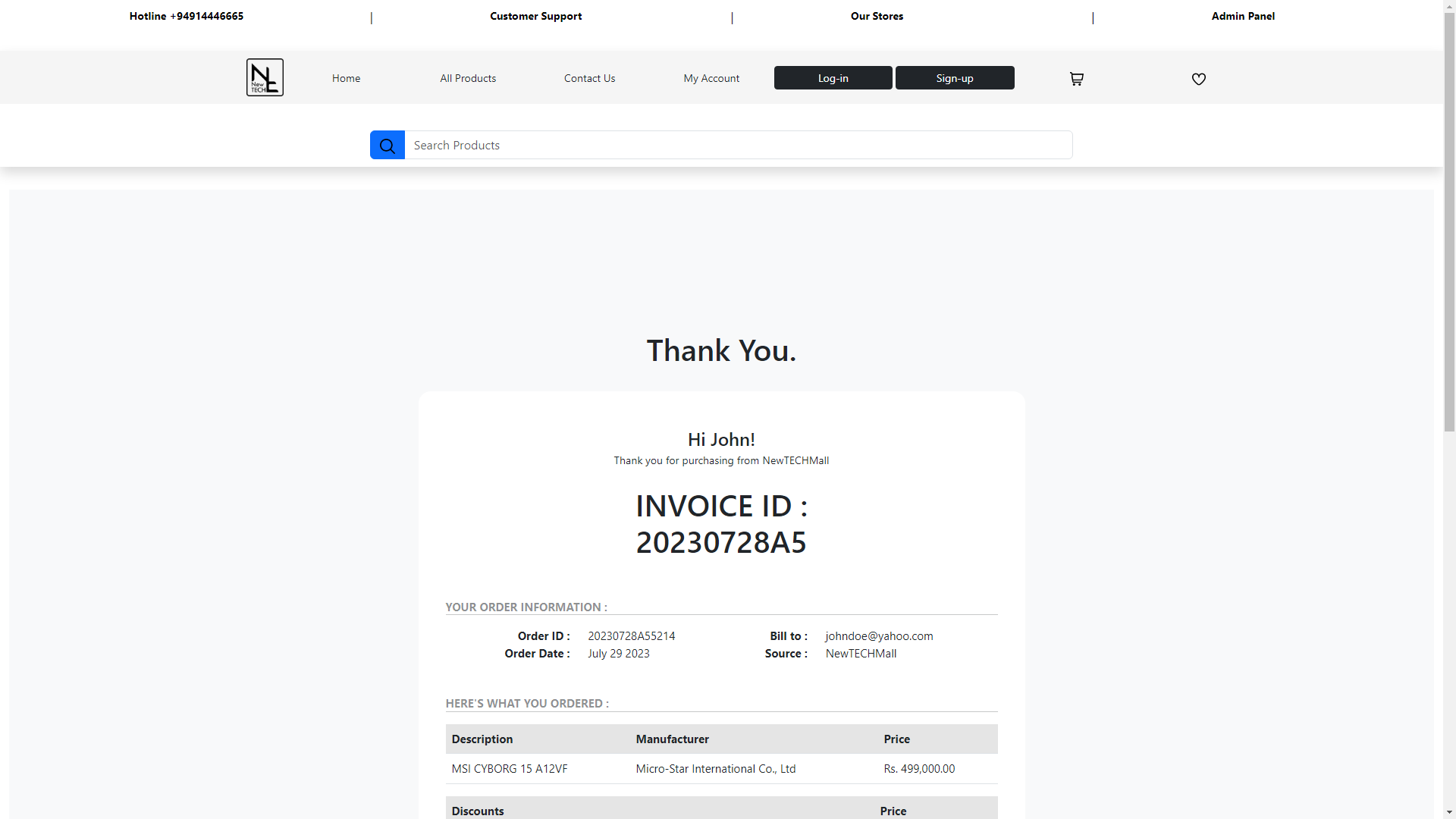Click the Sign-up button
The image size is (1456, 819).
[954, 78]
